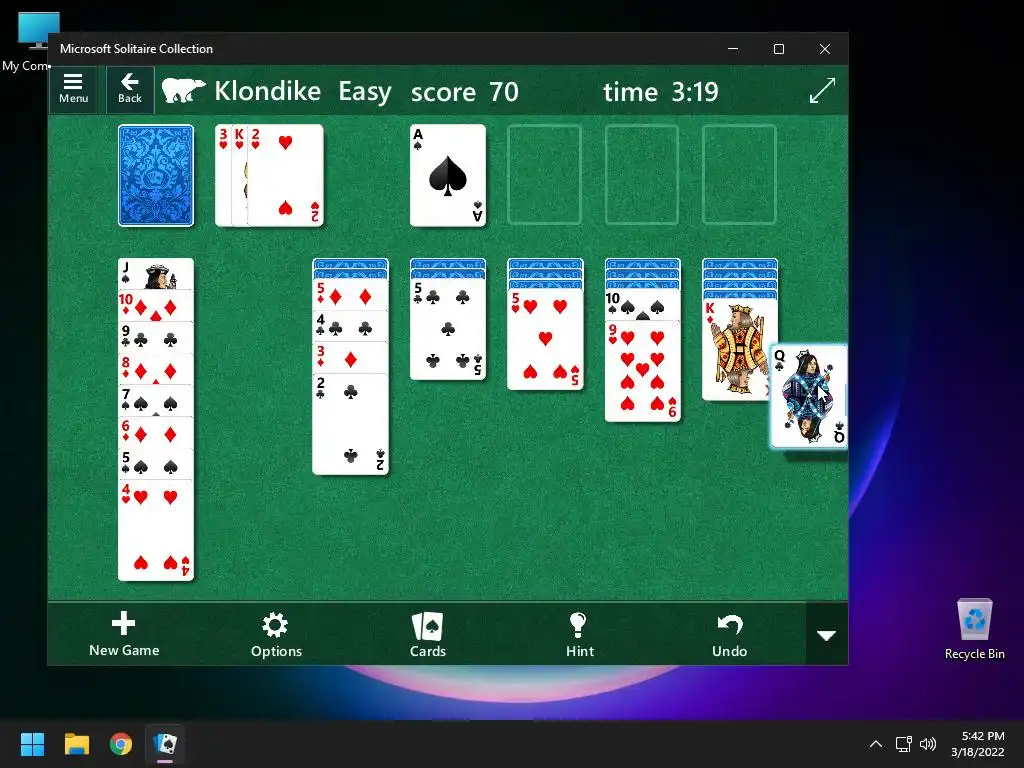Close the Microsoft Solitaire Collection window
The height and width of the screenshot is (768, 1024).
(x=825, y=49)
